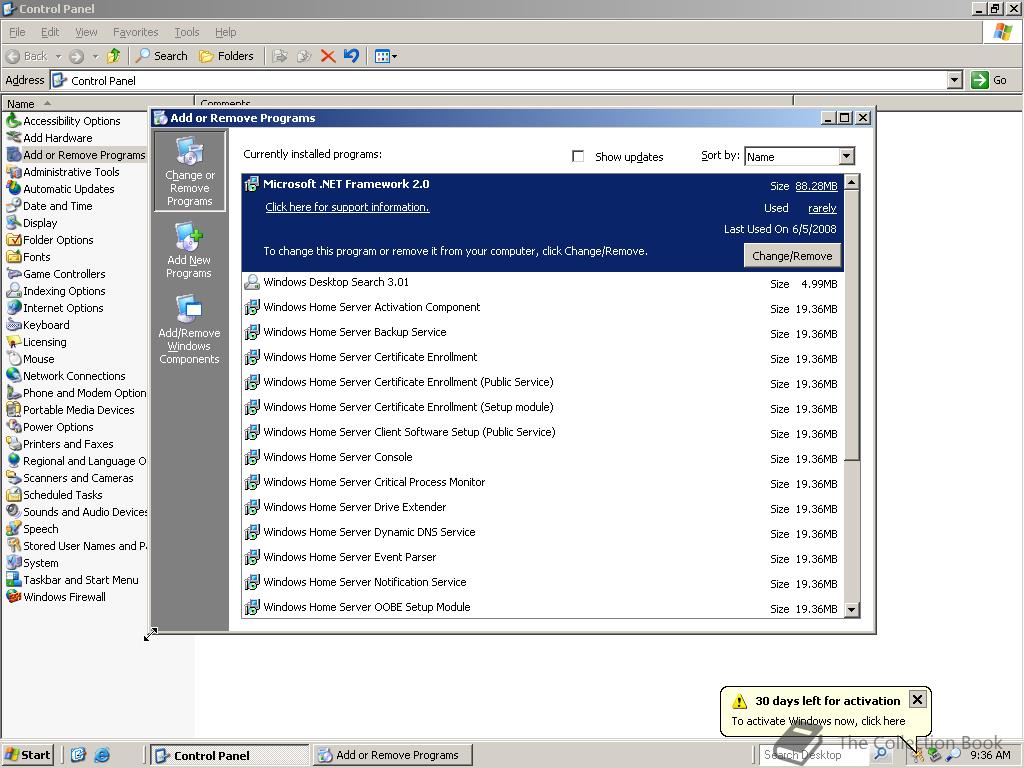Open Add/Remove Windows Components
The image size is (1024, 768).
pyautogui.click(x=189, y=330)
